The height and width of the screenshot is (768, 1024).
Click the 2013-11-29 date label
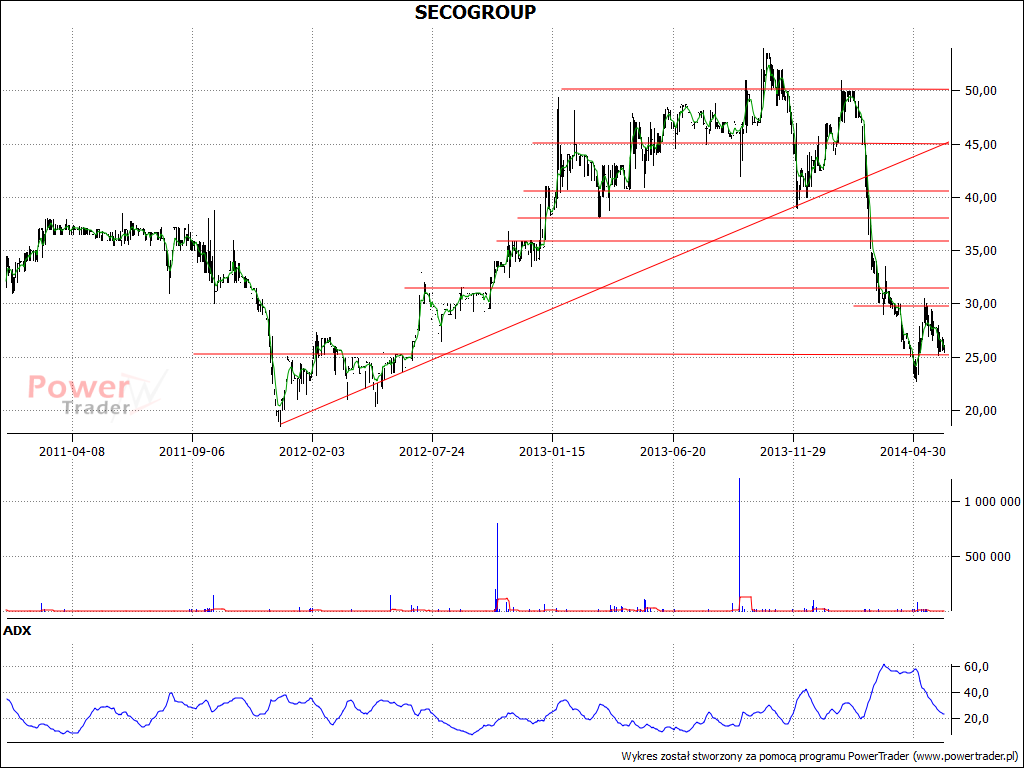793,451
